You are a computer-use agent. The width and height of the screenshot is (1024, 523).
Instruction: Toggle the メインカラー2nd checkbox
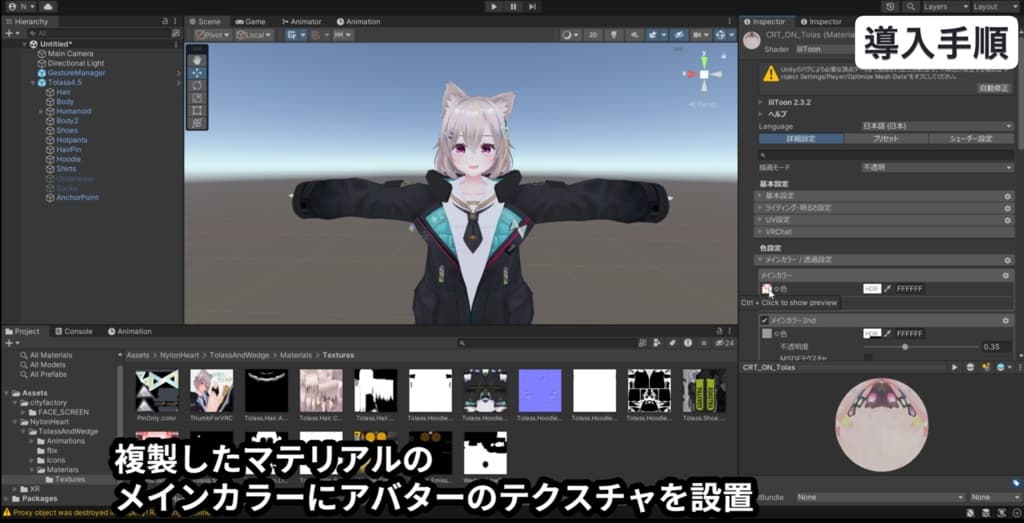[x=764, y=321]
